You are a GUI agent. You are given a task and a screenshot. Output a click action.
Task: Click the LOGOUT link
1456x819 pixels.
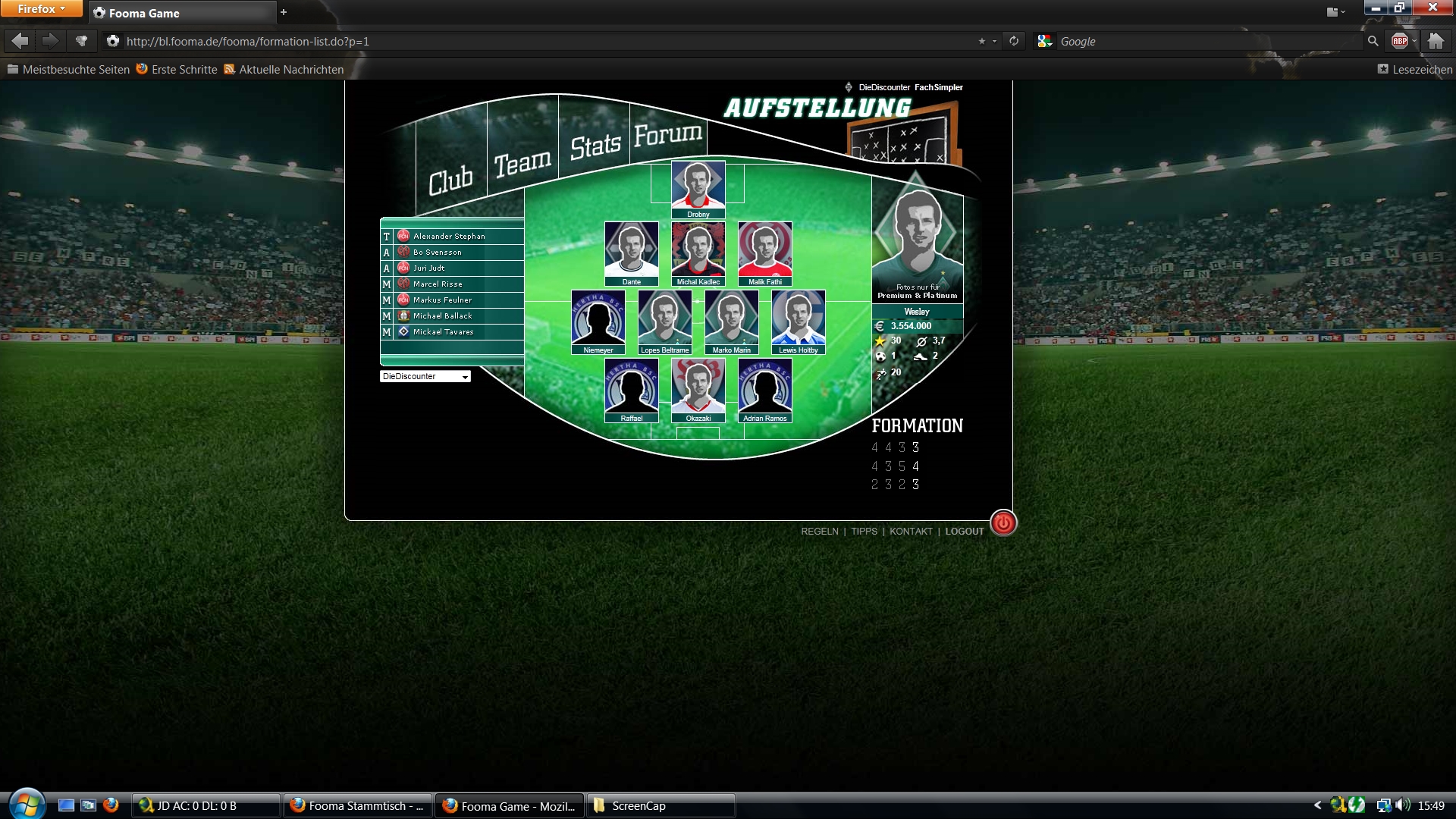coord(964,531)
